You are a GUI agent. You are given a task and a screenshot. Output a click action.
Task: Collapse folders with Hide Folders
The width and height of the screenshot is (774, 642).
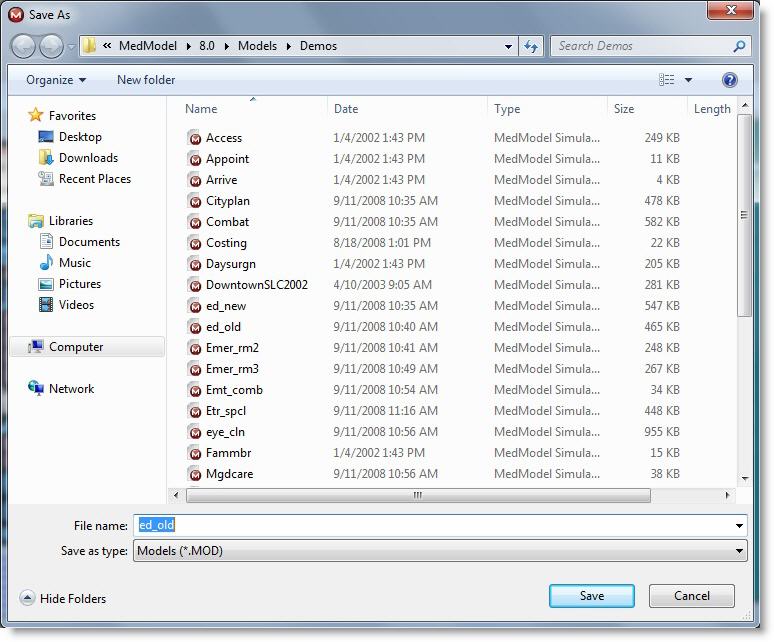point(63,599)
